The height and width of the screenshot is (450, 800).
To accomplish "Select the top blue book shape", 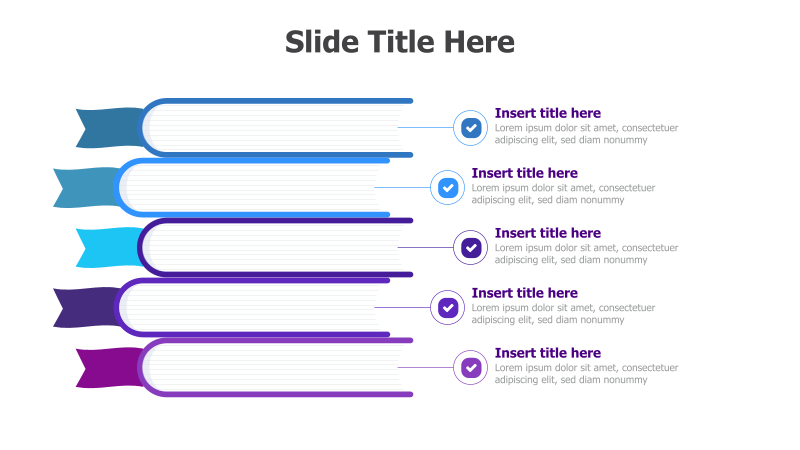I will coord(276,128).
